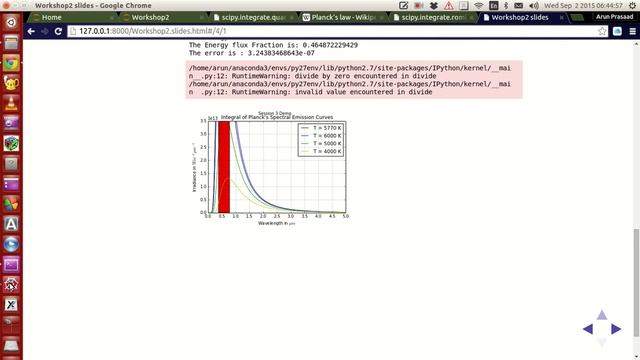Screen dimensions: 640x360
Task: Click the red shaded integration region in the plot
Action: (x=224, y=167)
